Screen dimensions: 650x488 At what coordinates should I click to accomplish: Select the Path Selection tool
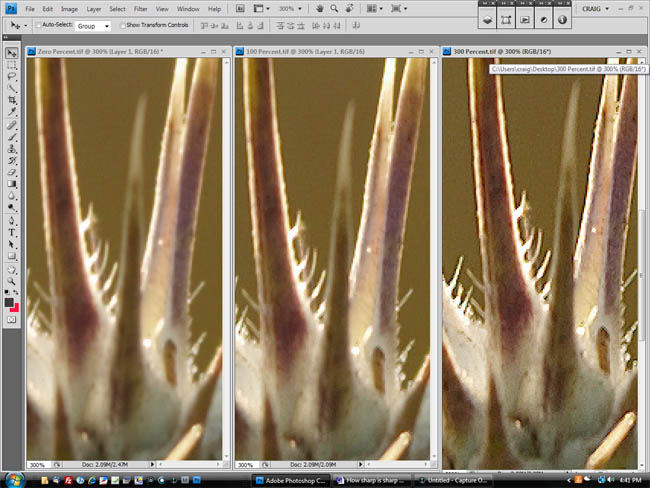point(12,244)
